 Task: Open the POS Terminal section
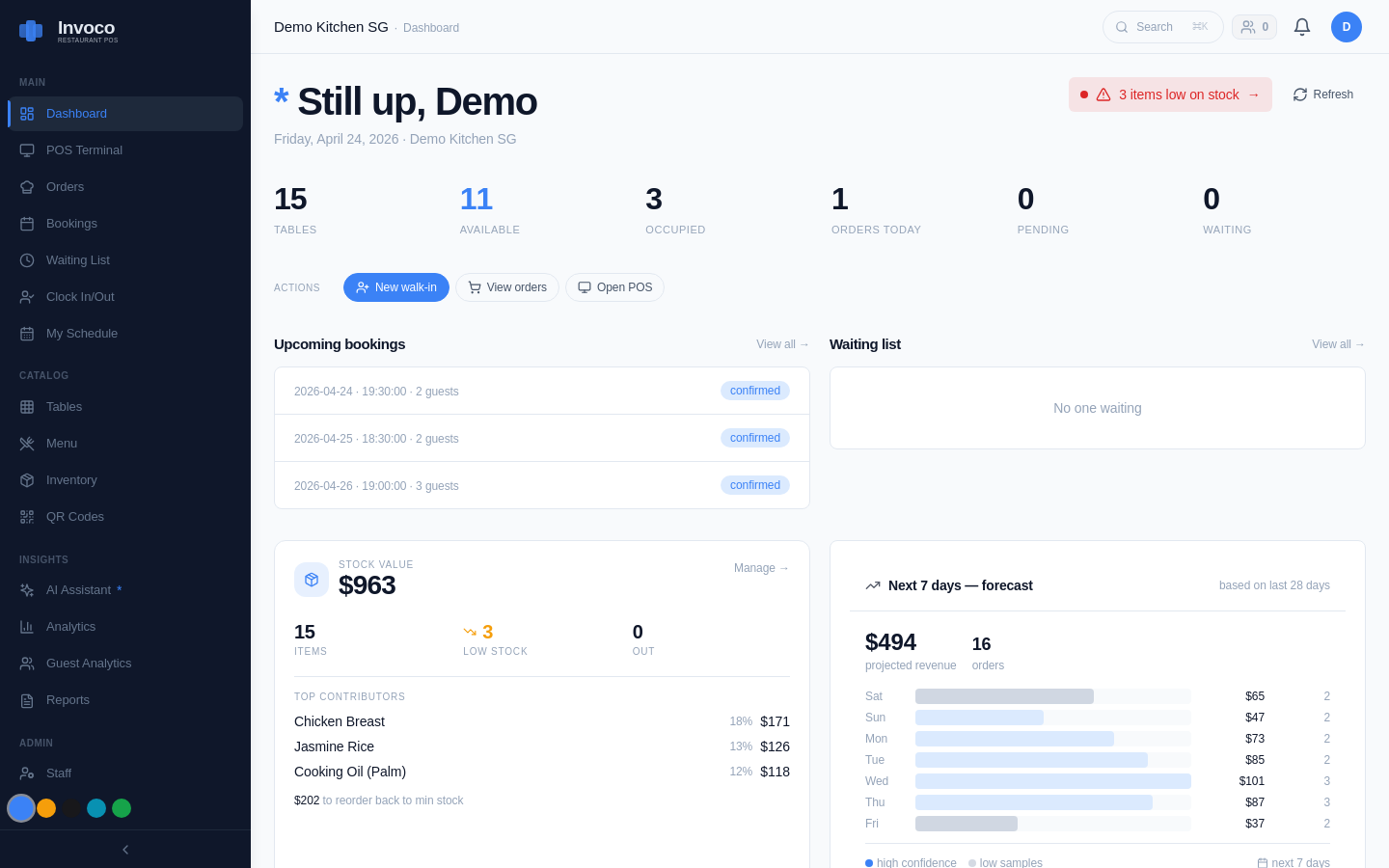[85, 149]
